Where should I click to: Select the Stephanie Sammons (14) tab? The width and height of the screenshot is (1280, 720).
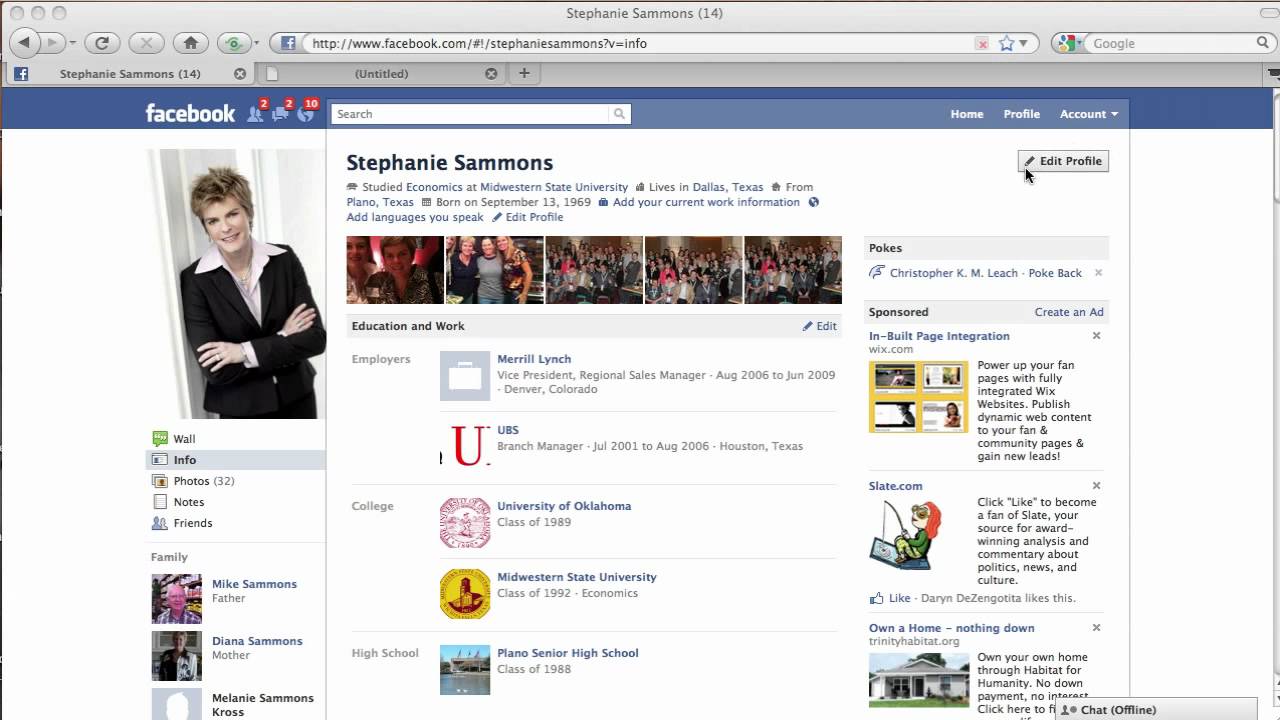point(129,74)
